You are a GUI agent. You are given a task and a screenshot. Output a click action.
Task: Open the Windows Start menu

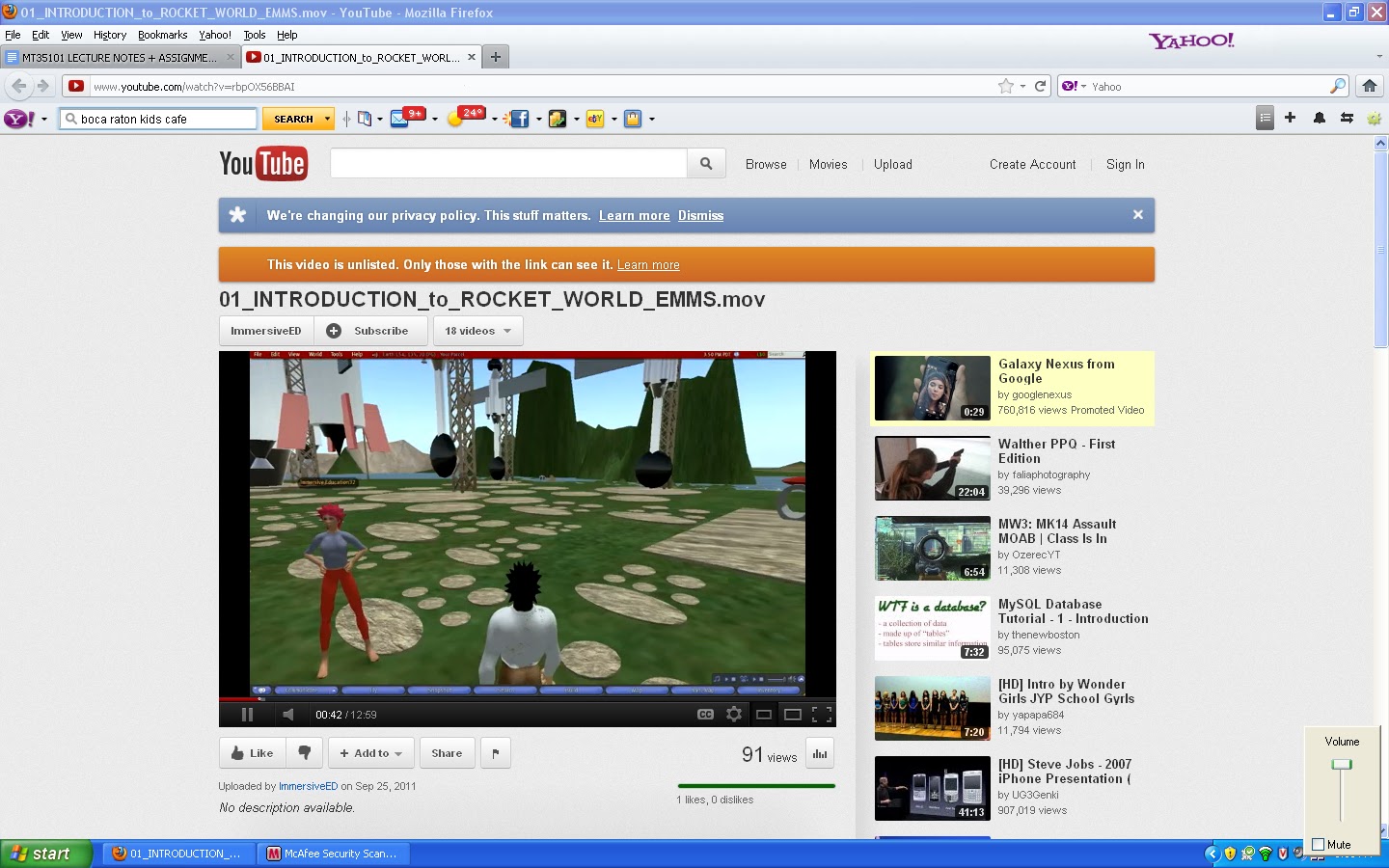click(46, 854)
